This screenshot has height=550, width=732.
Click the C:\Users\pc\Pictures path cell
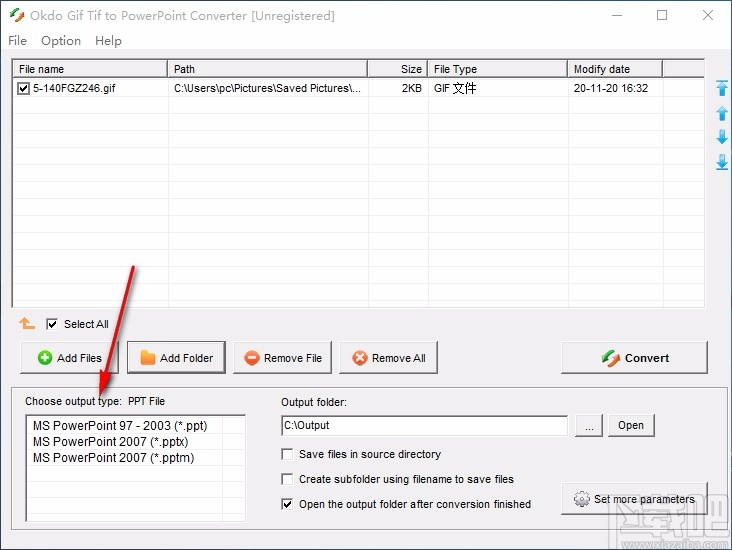coord(267,88)
